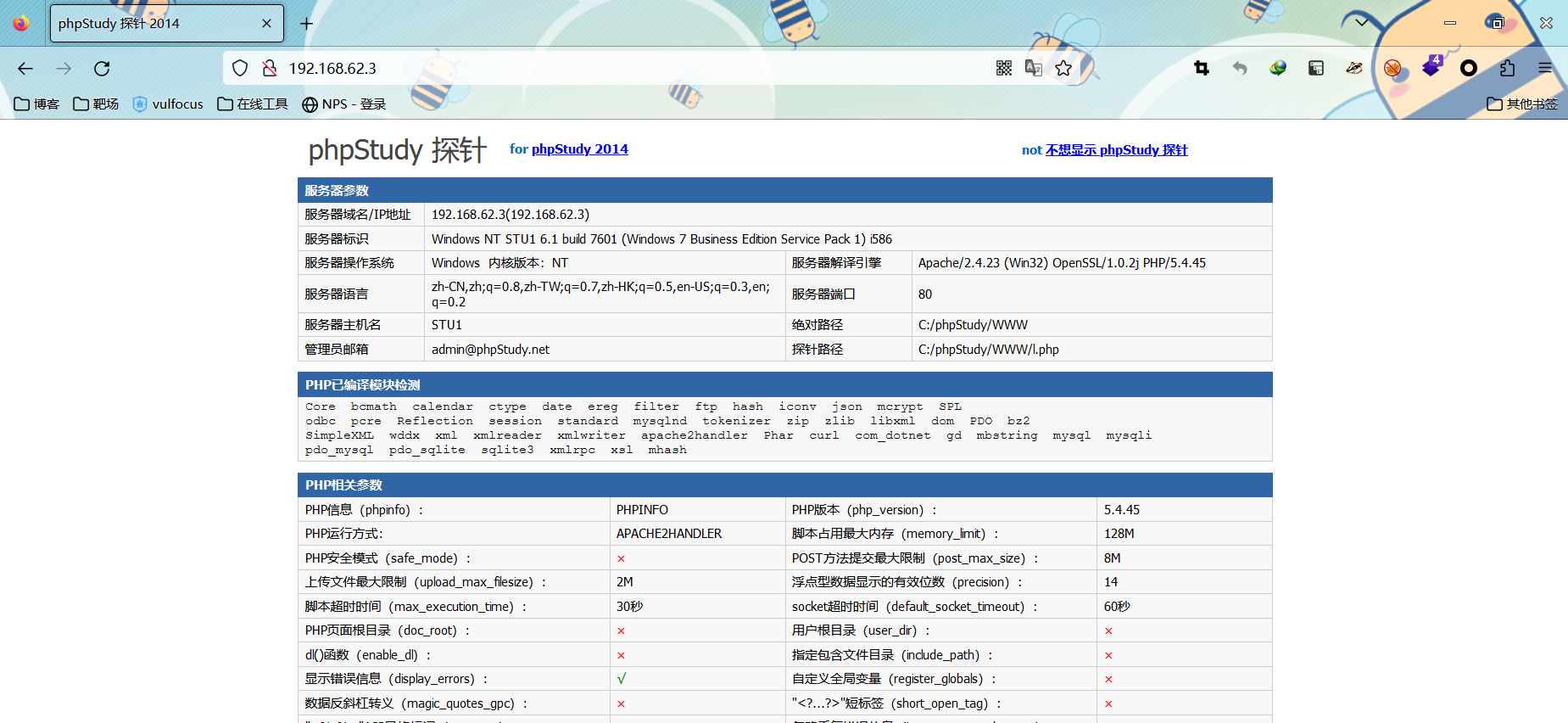
Task: Close the phpStudy 探针 2014 tab
Action: (x=266, y=24)
